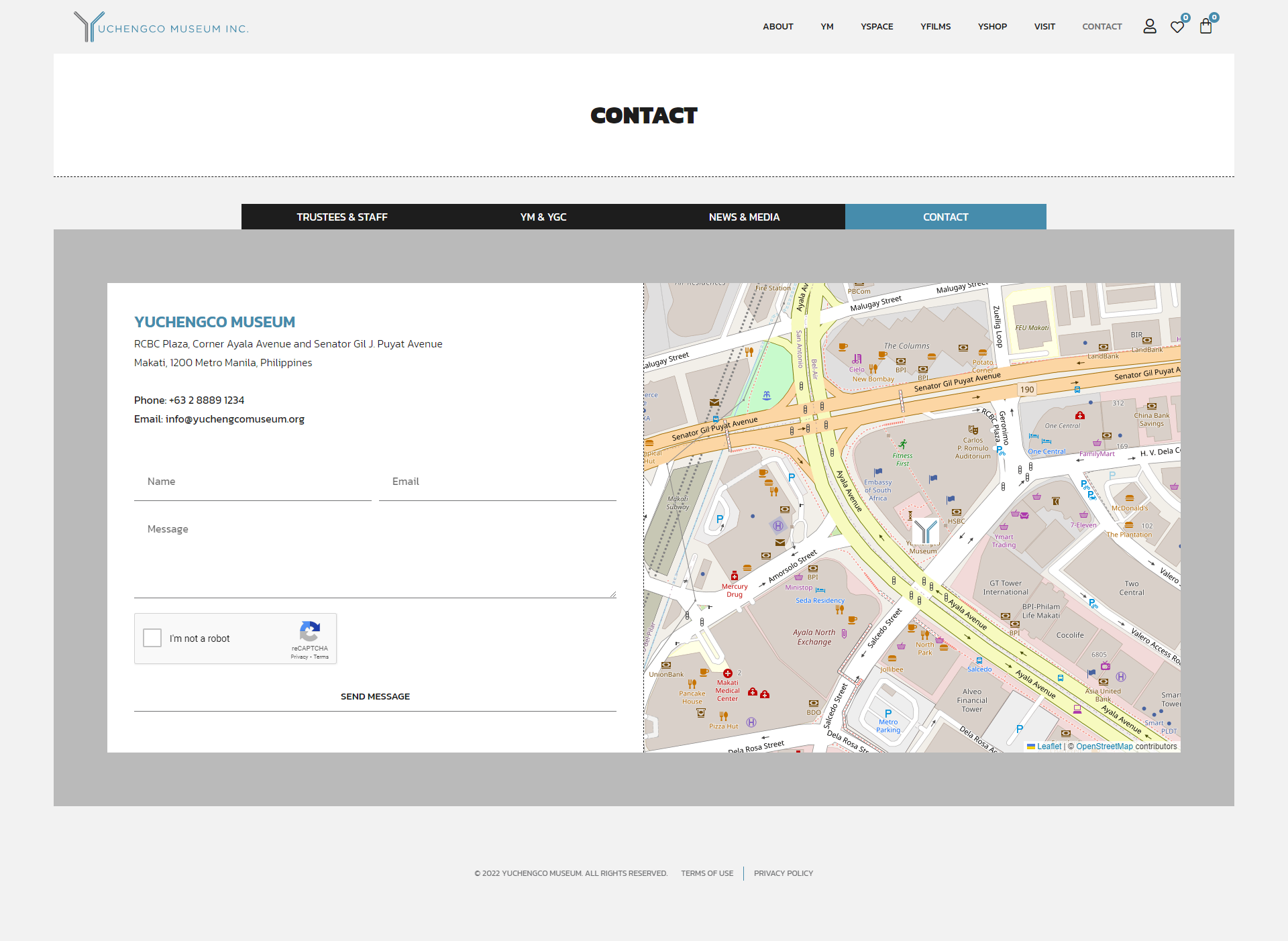Click the China Bank Savings map icon

click(x=1152, y=406)
